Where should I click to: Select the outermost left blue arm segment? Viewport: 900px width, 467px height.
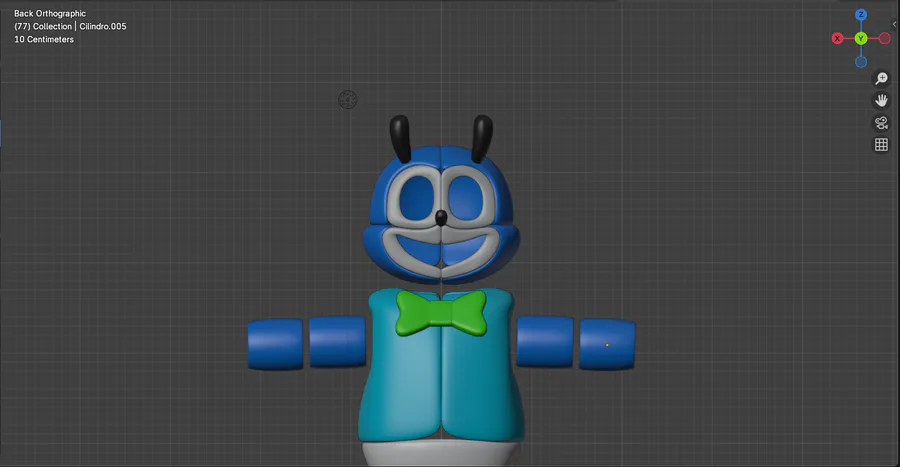click(x=276, y=344)
